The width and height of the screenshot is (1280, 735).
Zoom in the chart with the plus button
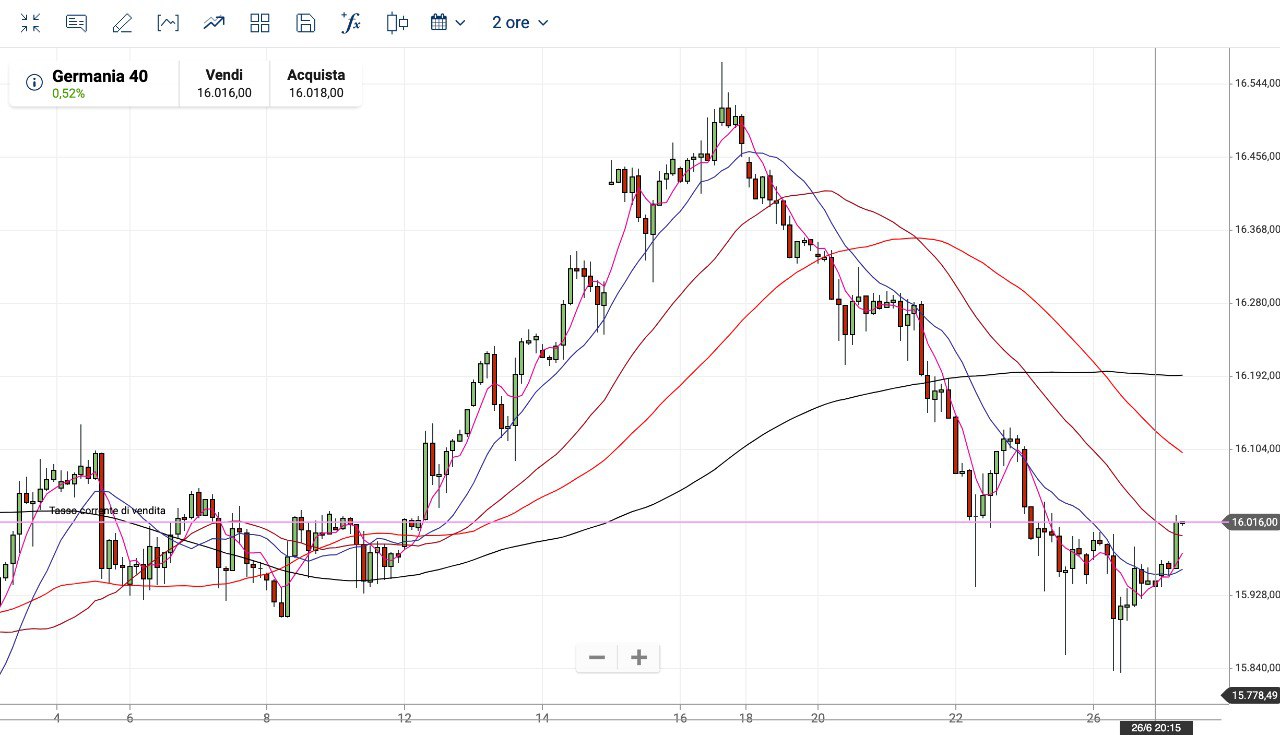coord(639,657)
